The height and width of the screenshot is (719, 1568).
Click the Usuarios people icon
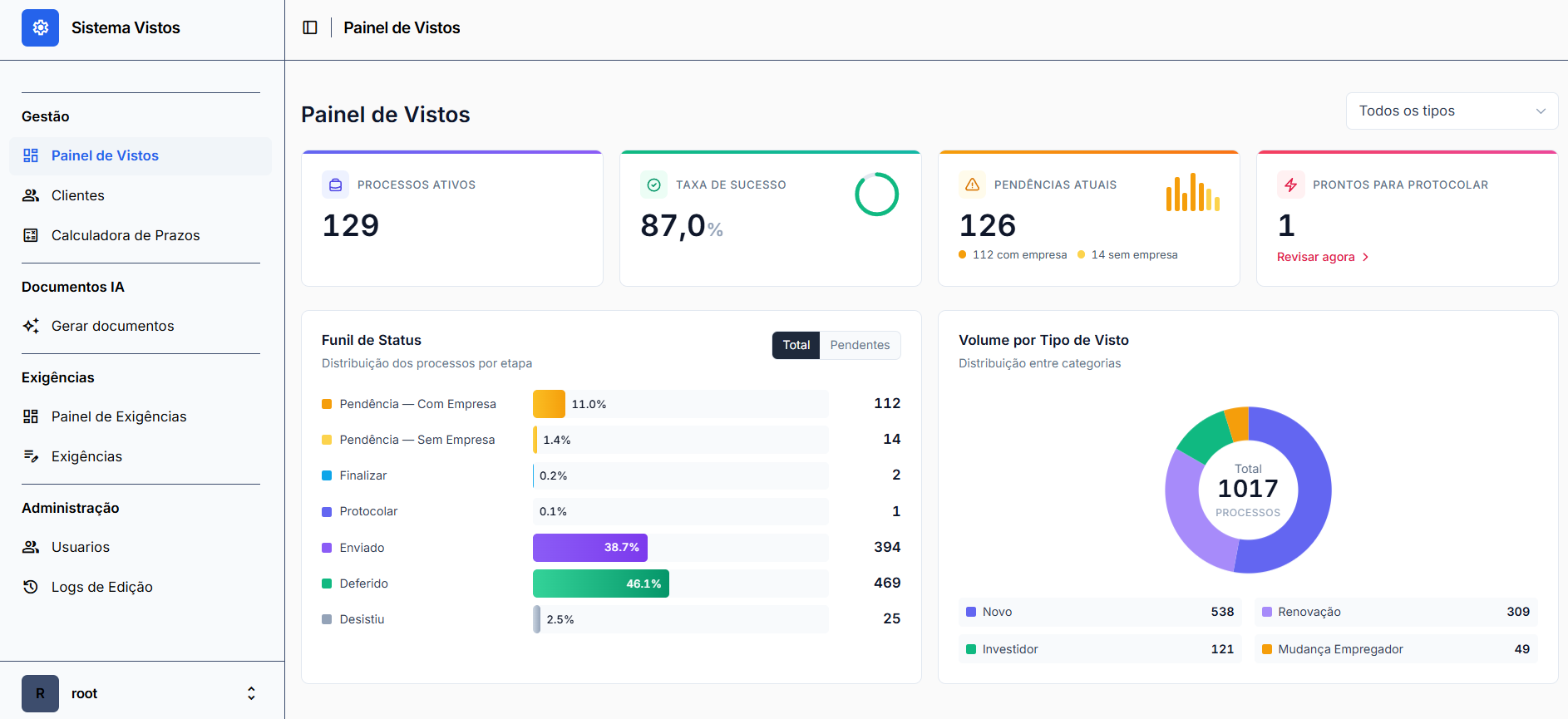pos(31,547)
